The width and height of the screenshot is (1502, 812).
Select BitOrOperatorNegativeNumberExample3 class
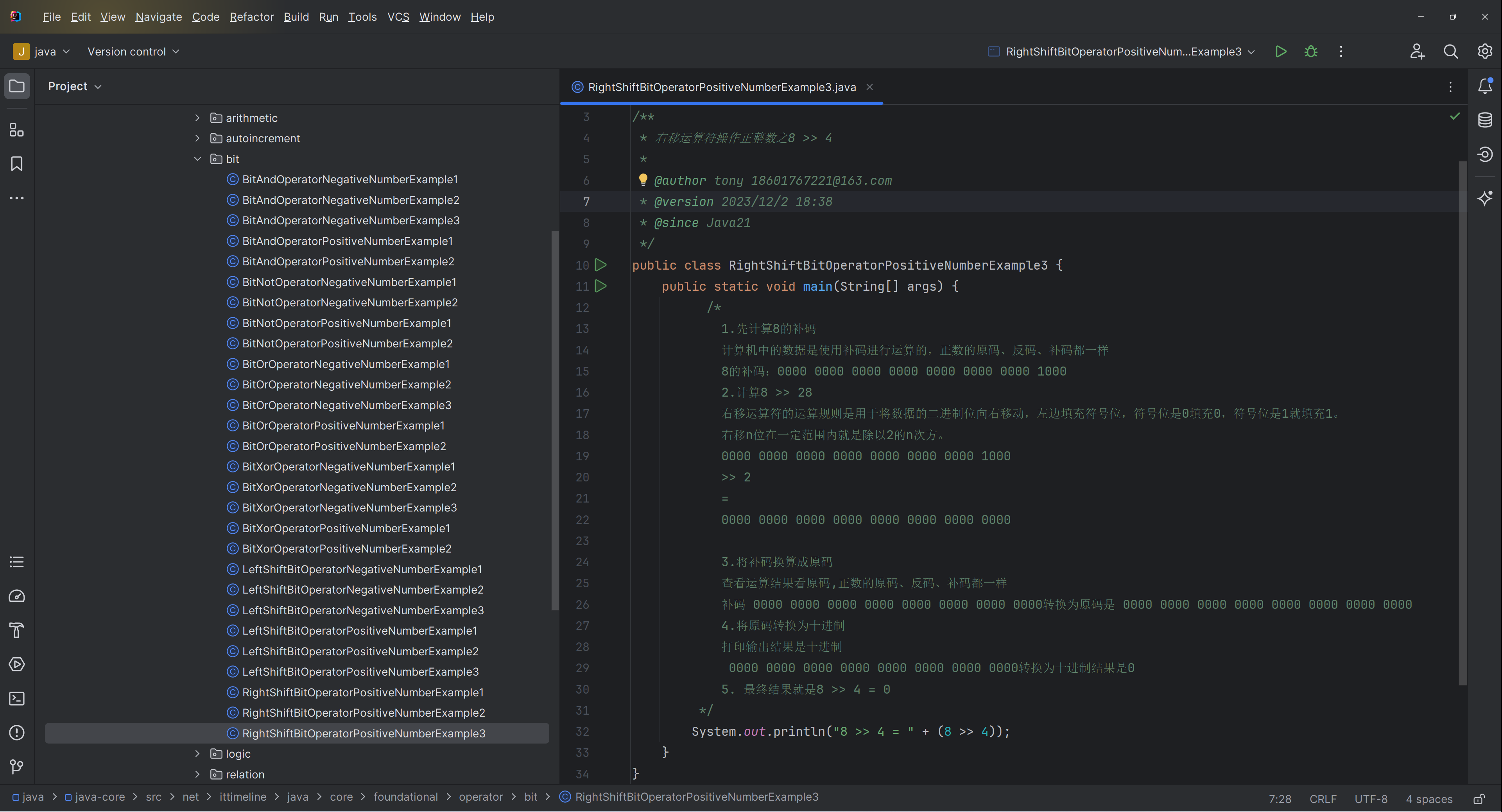click(347, 405)
